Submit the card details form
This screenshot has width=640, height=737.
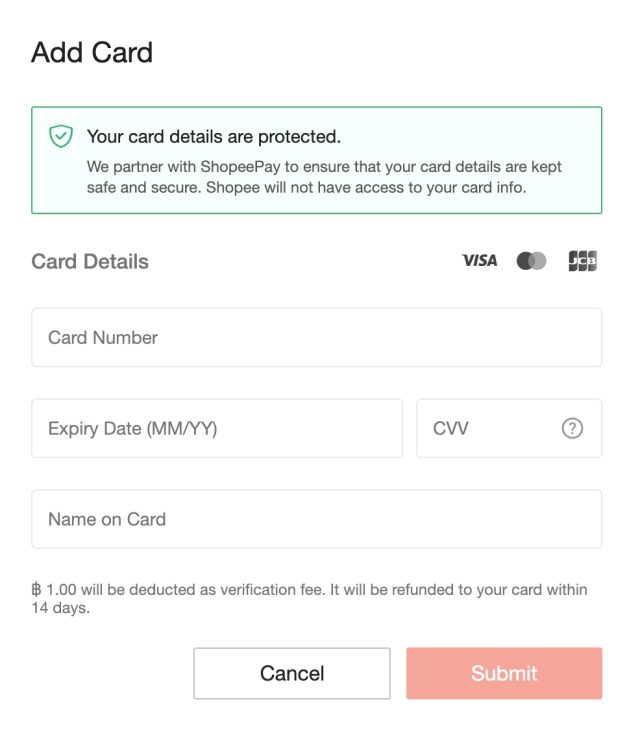pyautogui.click(x=504, y=673)
